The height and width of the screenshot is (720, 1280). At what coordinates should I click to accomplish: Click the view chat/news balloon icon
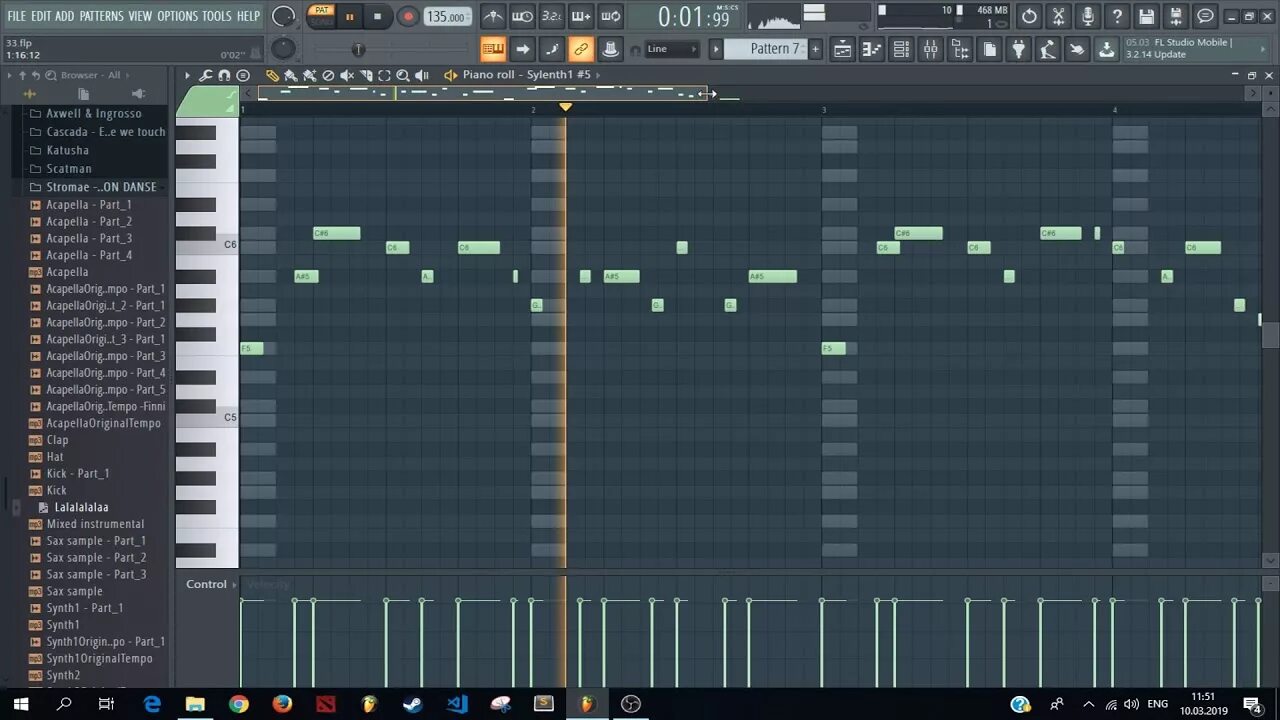point(1206,16)
